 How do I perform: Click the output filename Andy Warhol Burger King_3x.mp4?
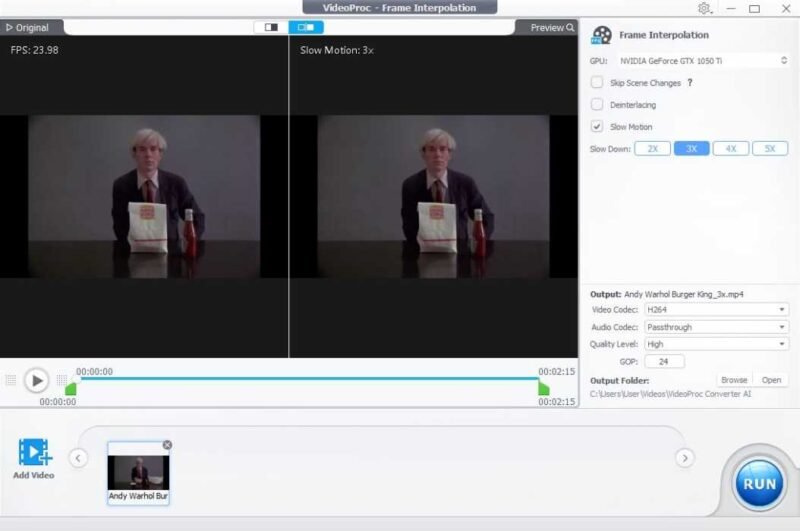[684, 294]
